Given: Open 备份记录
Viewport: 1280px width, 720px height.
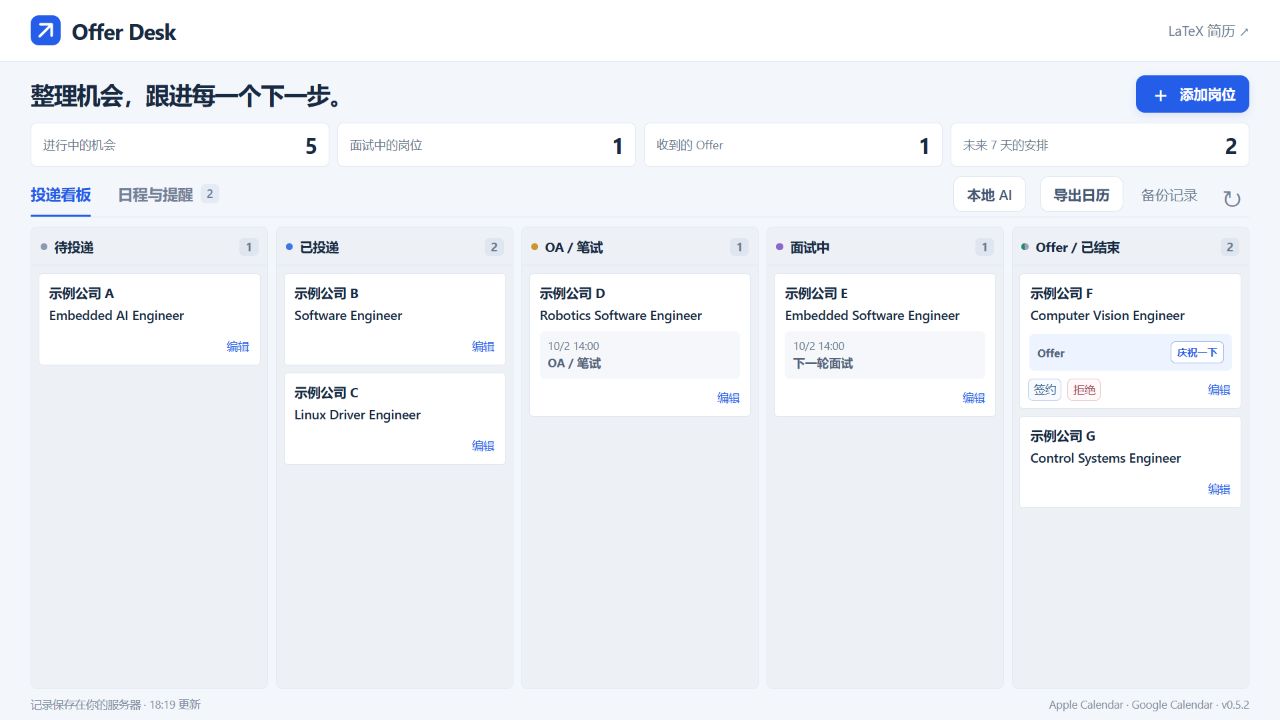Looking at the screenshot, I should [1169, 195].
